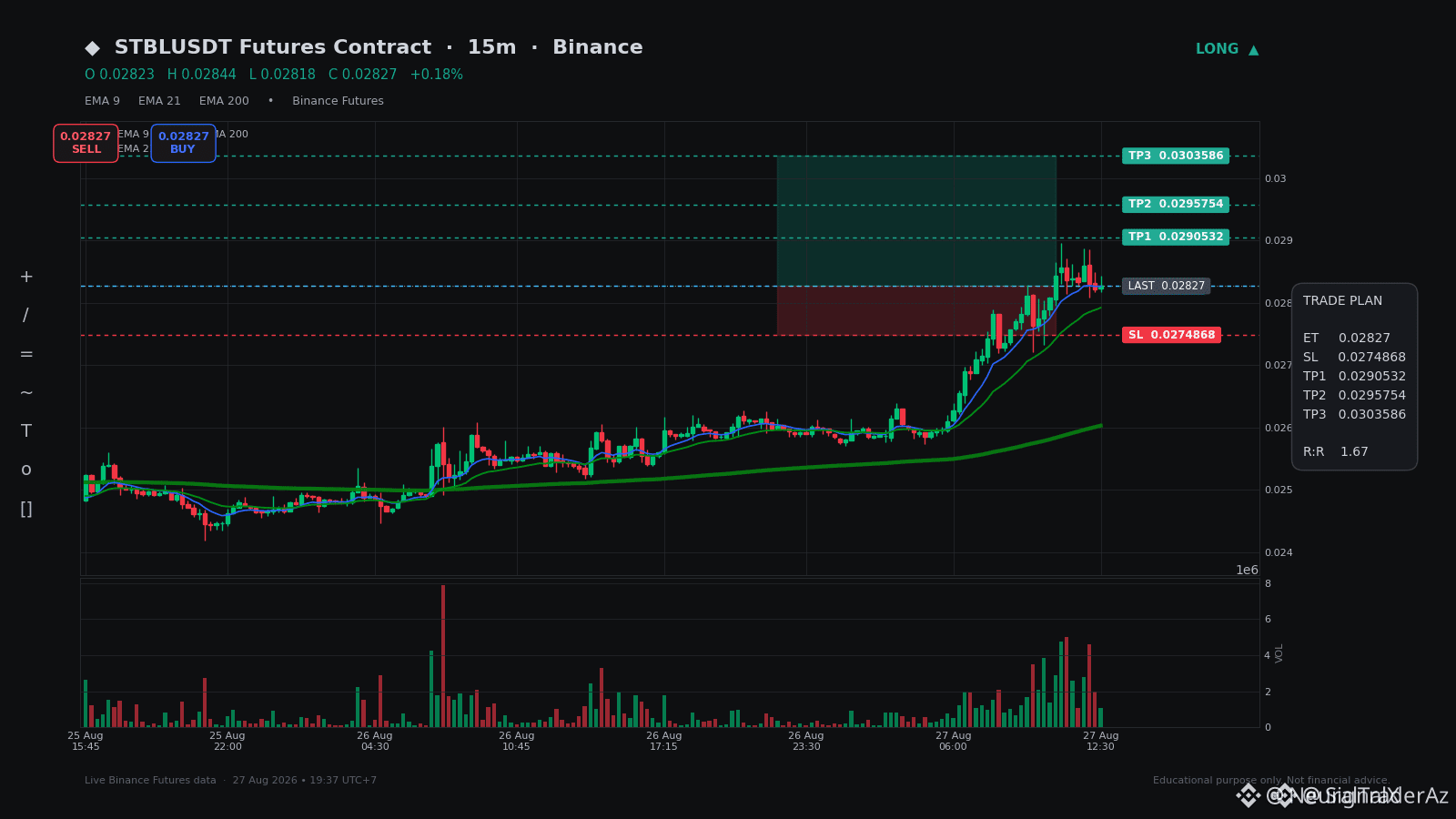Click the "0.025" price axis label
The height and width of the screenshot is (819, 1456).
[x=1279, y=490]
